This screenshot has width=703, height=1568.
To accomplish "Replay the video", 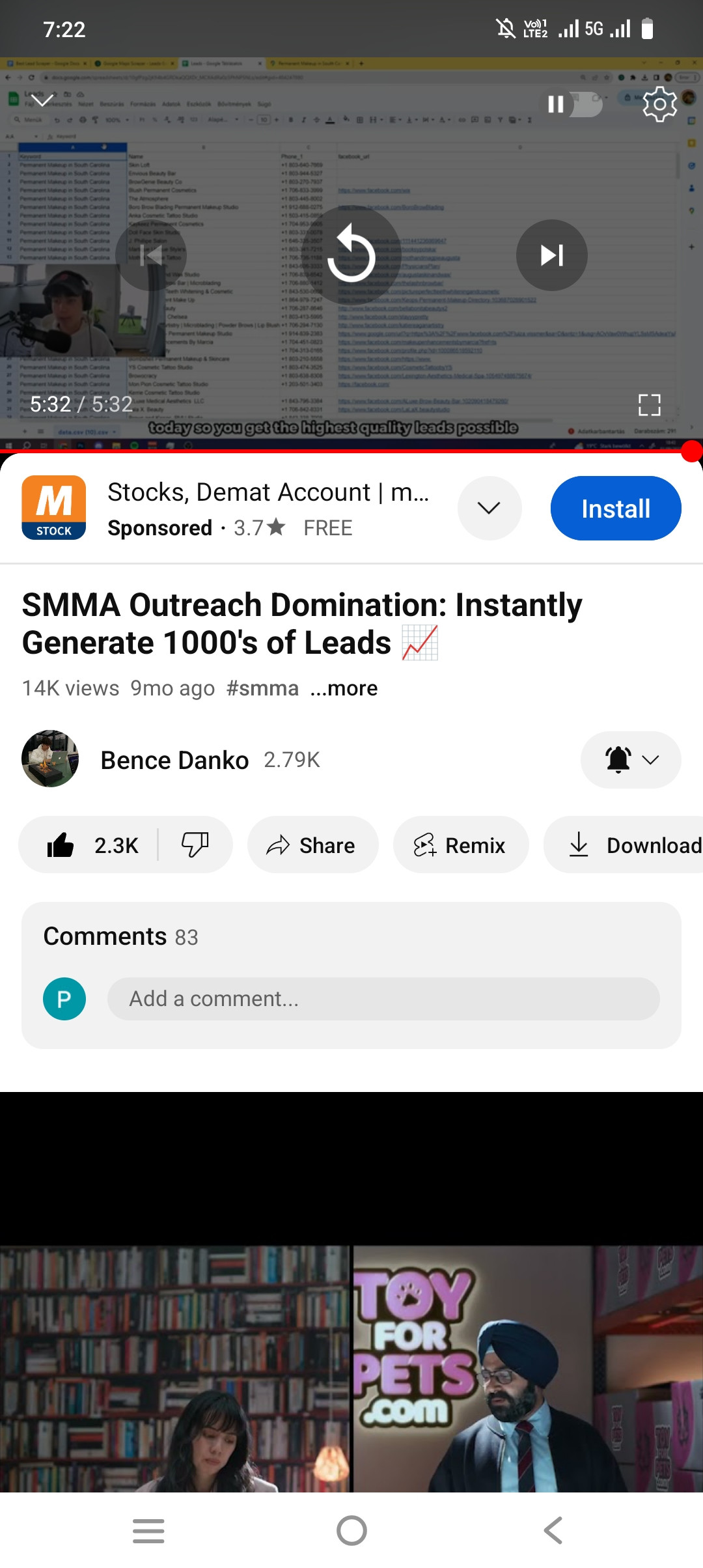I will click(x=351, y=255).
